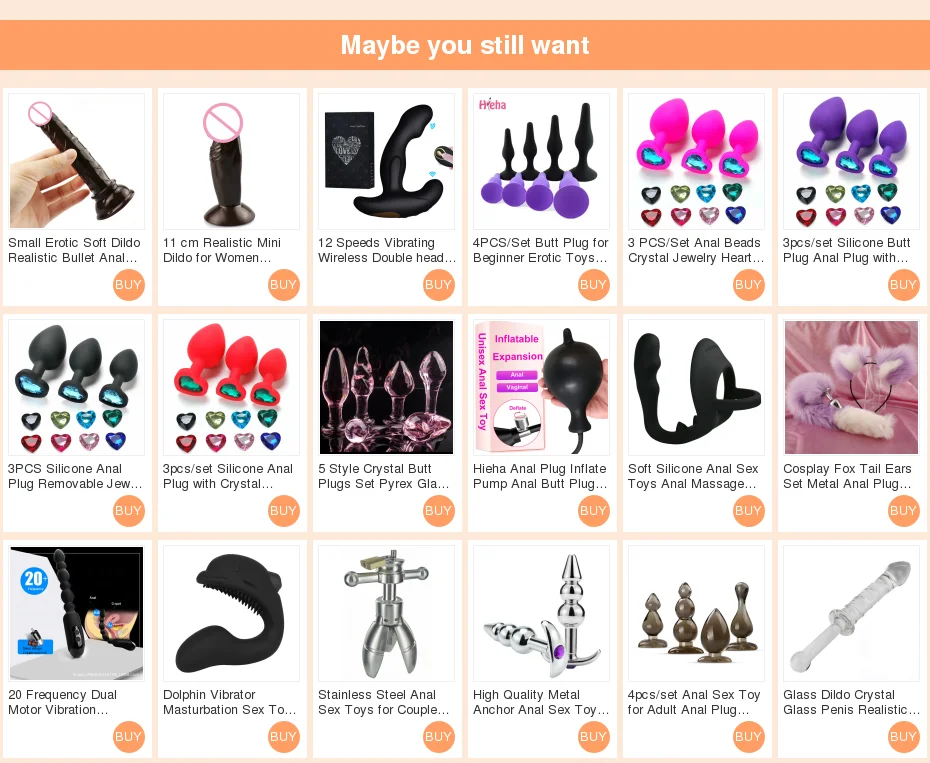The width and height of the screenshot is (930, 763).
Task: Click BUY for Cosplay Fox Tail Ears Set
Action: [x=903, y=511]
